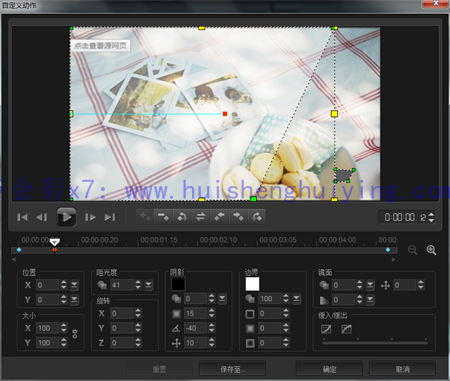Viewport: 450px width, 381px height.
Task: Enable the ease-out toggle
Action: 347,329
